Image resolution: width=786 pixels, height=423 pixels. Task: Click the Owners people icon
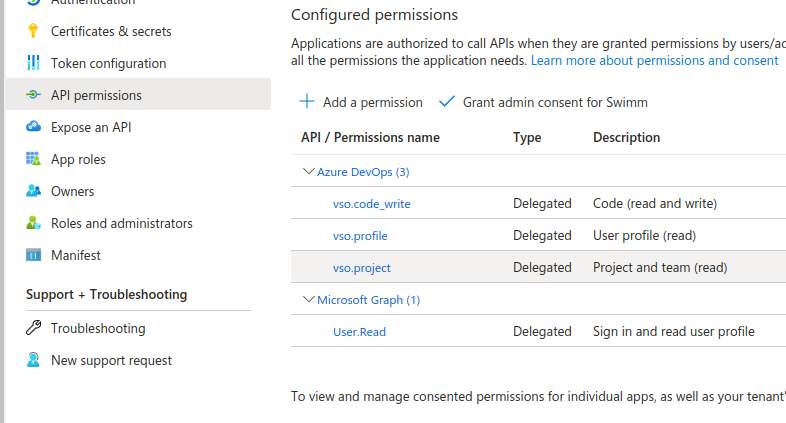(33, 191)
